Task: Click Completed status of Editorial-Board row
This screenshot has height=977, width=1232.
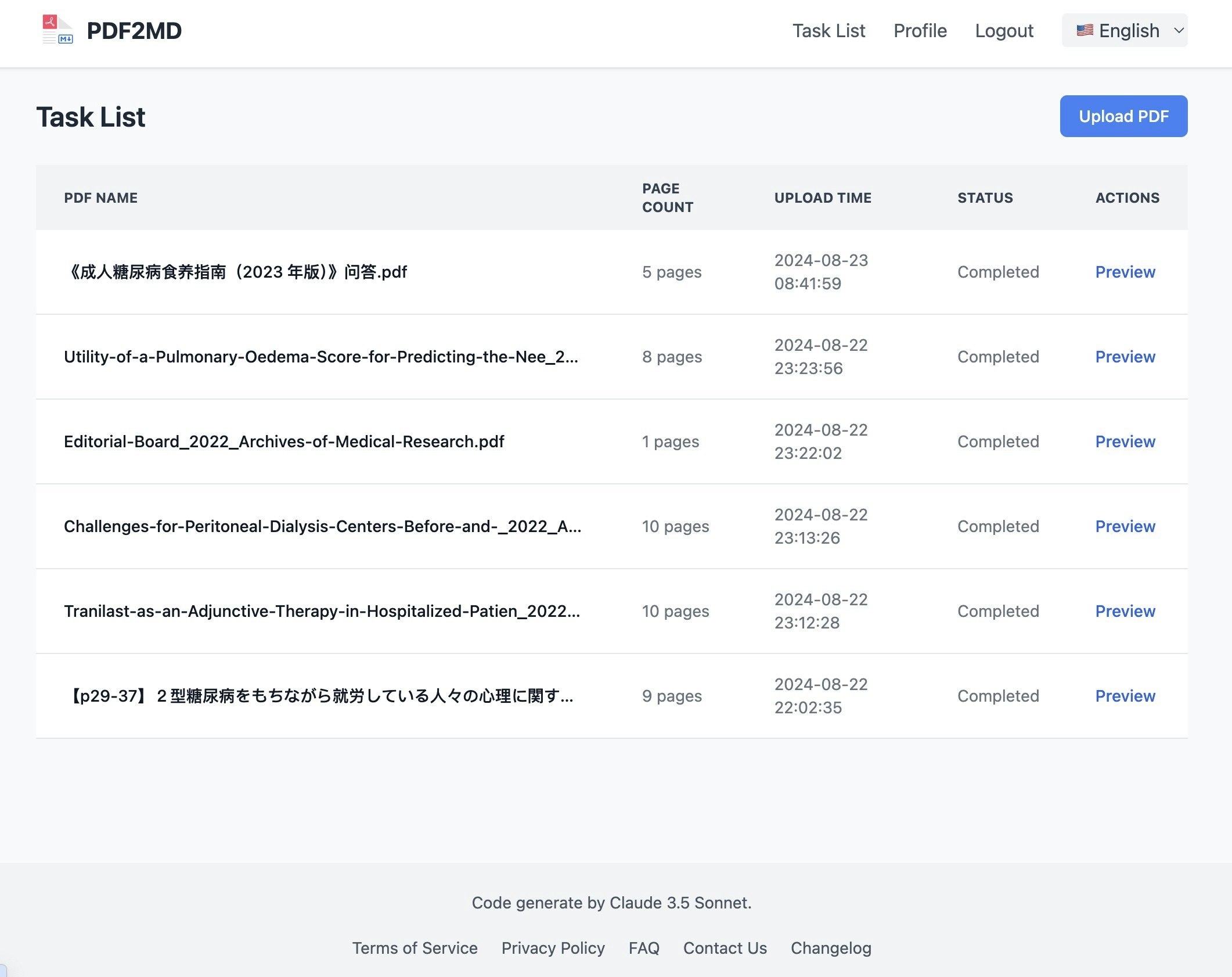Action: pyautogui.click(x=998, y=441)
